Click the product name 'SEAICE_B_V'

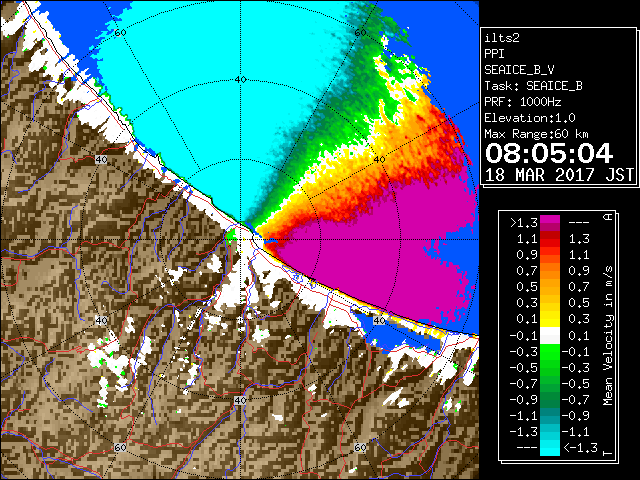pos(519,70)
